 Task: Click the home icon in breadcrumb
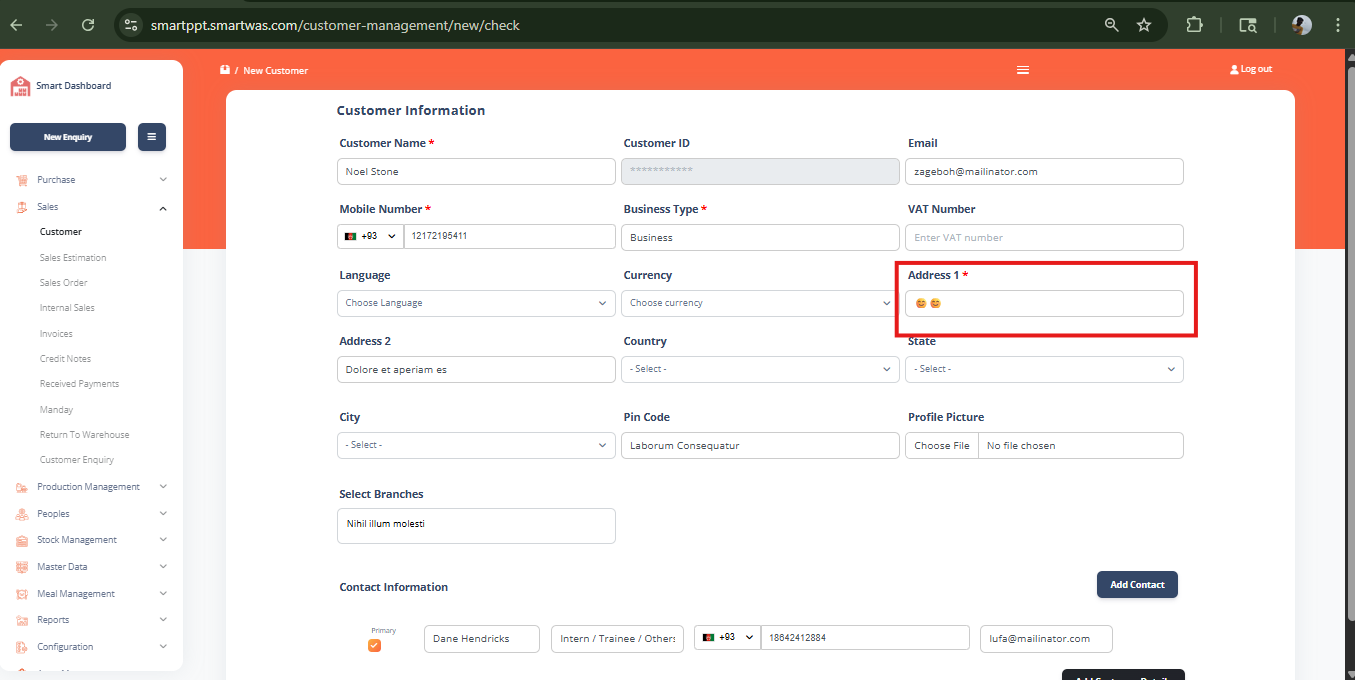point(225,70)
